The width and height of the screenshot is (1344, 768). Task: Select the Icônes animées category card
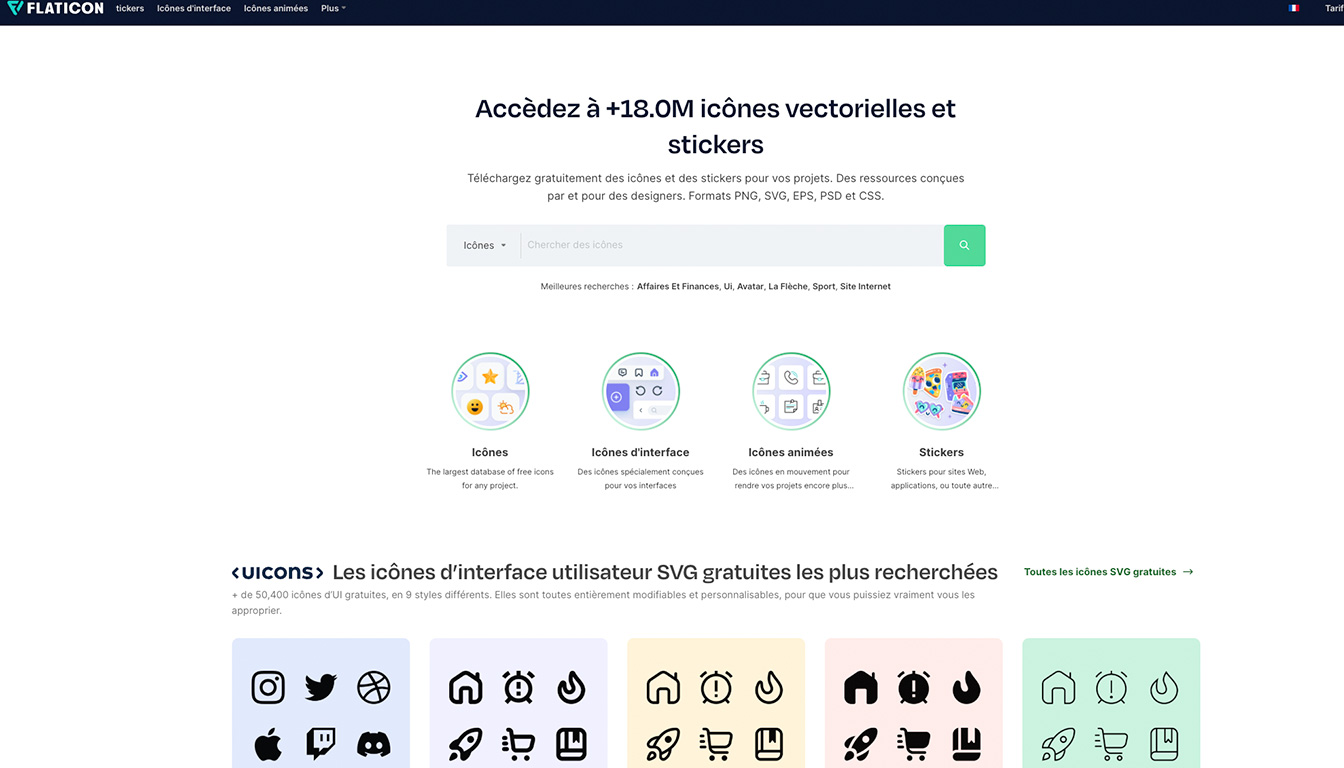[791, 391]
